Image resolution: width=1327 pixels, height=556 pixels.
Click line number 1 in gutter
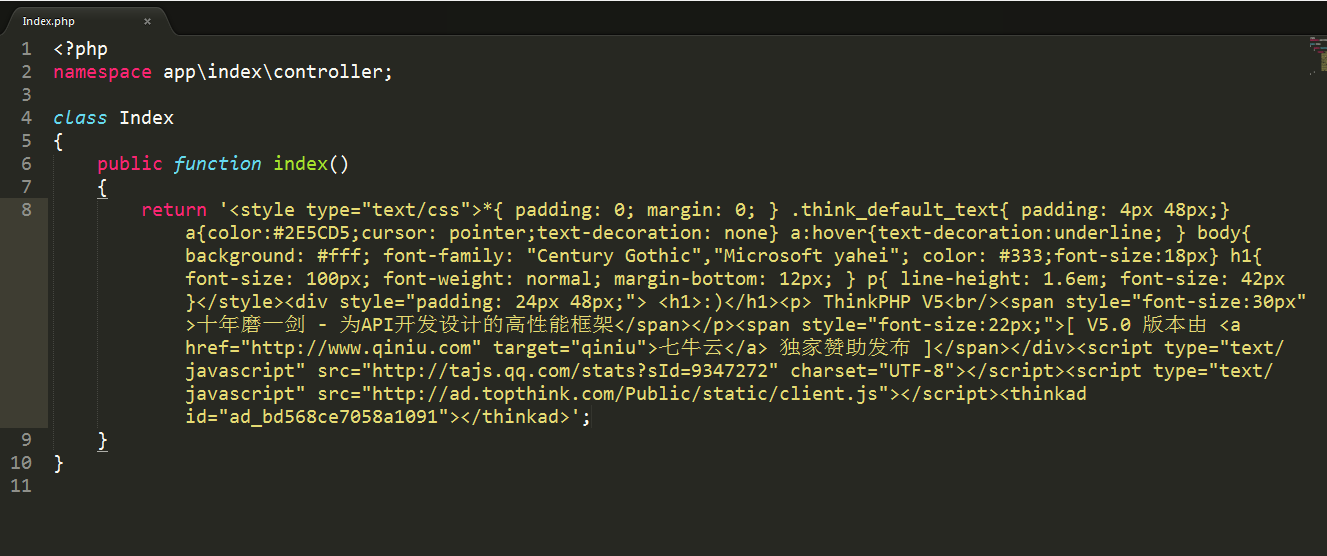(x=26, y=49)
